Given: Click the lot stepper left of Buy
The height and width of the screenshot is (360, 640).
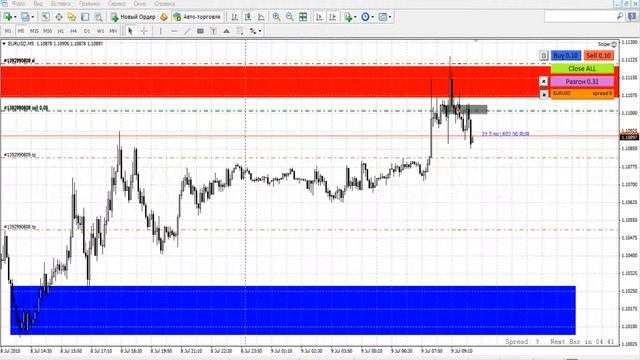Looking at the screenshot, I should click(x=543, y=56).
